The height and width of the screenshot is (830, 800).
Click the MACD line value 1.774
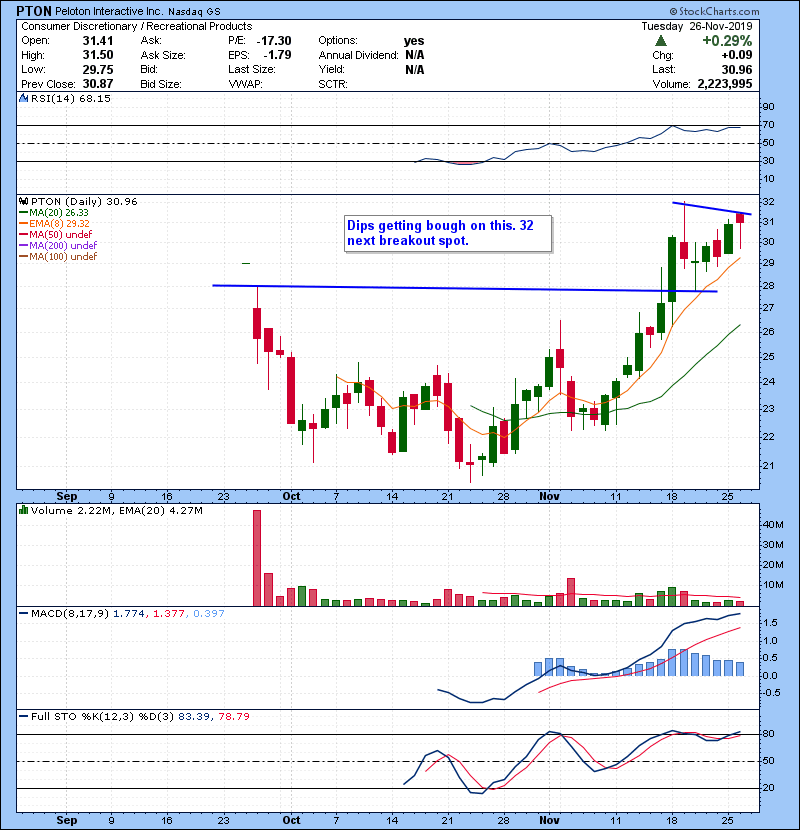point(129,614)
